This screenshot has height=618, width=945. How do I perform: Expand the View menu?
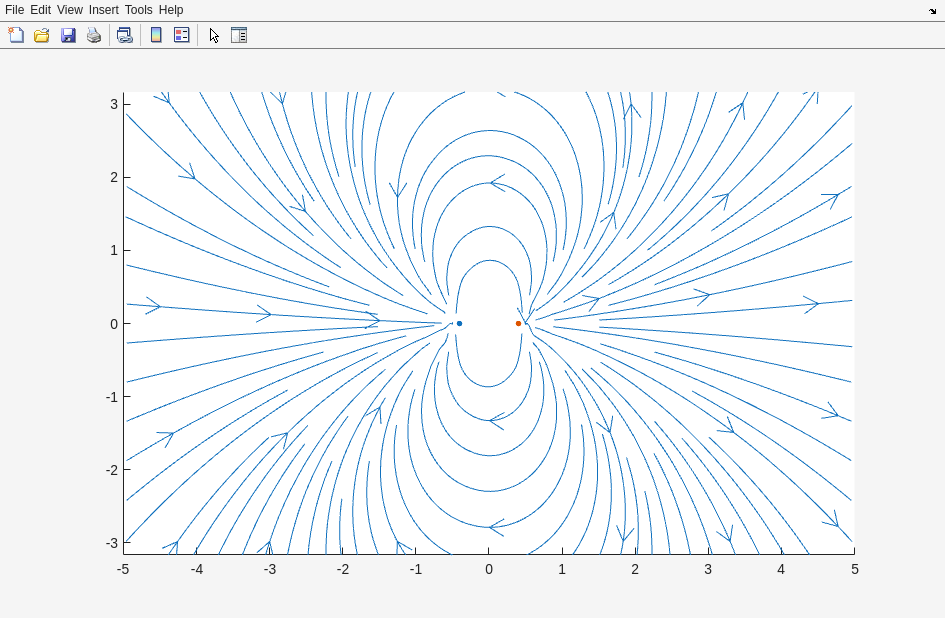tap(70, 10)
